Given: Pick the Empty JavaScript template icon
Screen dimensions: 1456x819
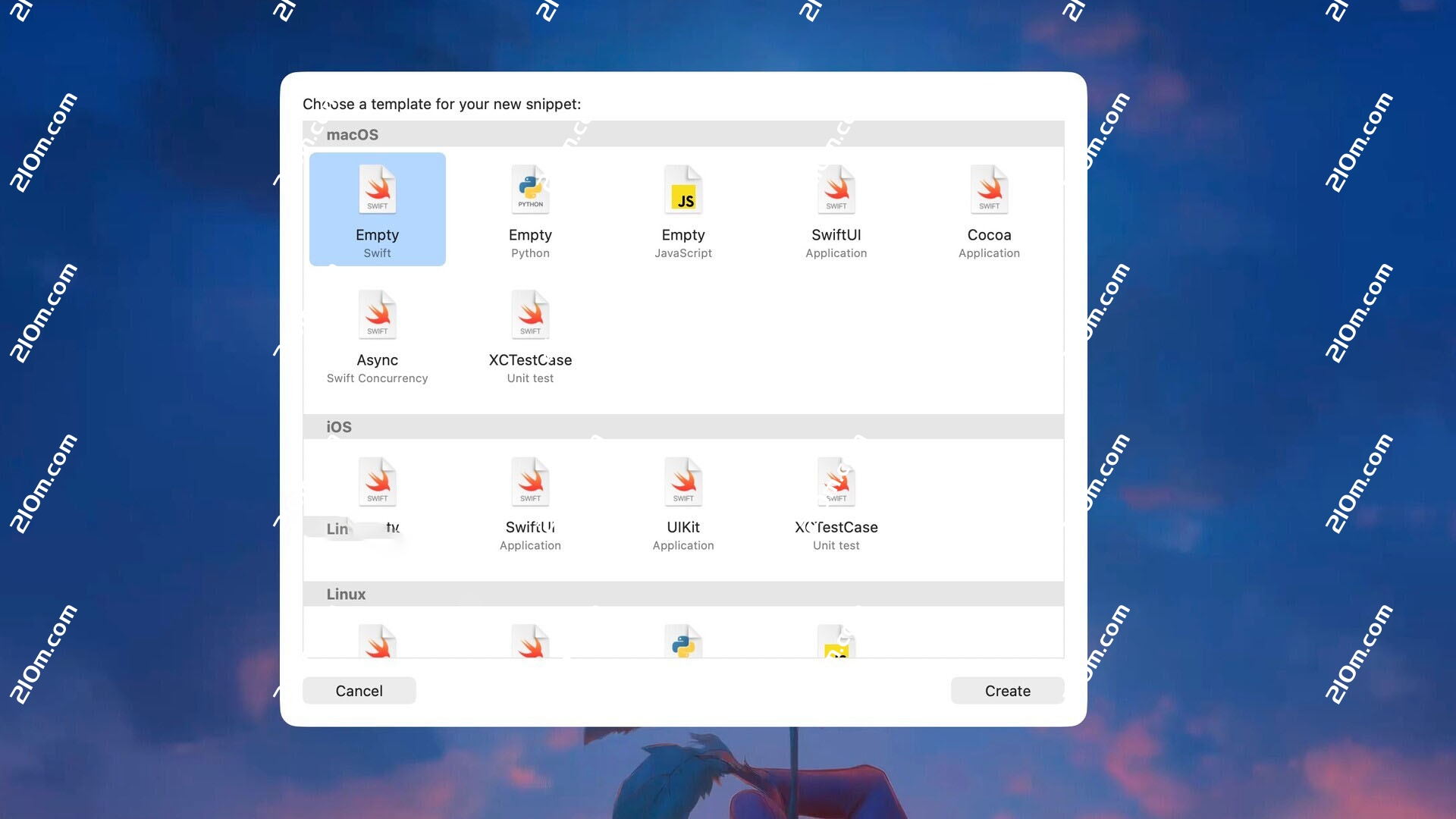Looking at the screenshot, I should pos(683,190).
